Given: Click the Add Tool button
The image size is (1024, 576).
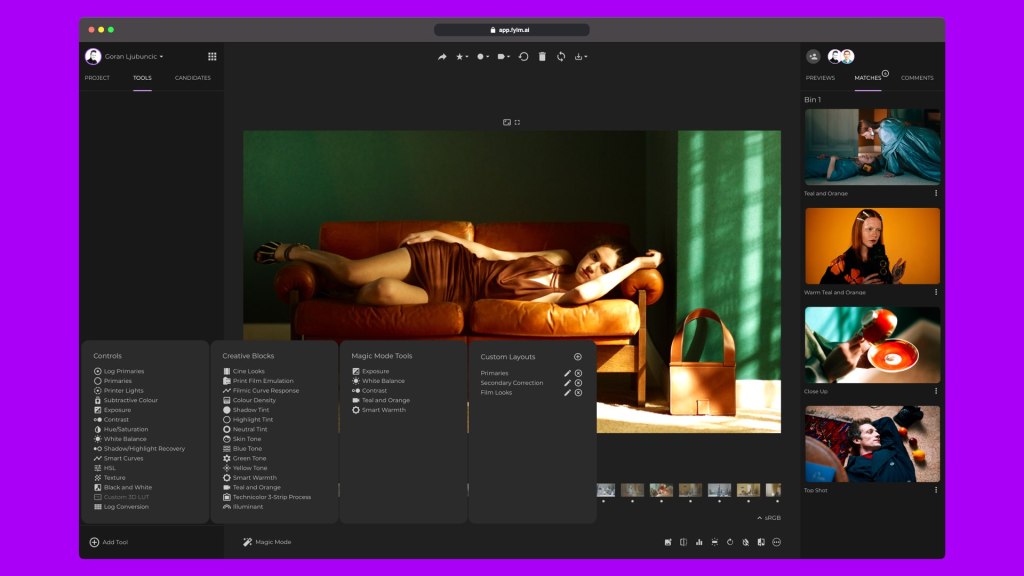Looking at the screenshot, I should point(108,542).
